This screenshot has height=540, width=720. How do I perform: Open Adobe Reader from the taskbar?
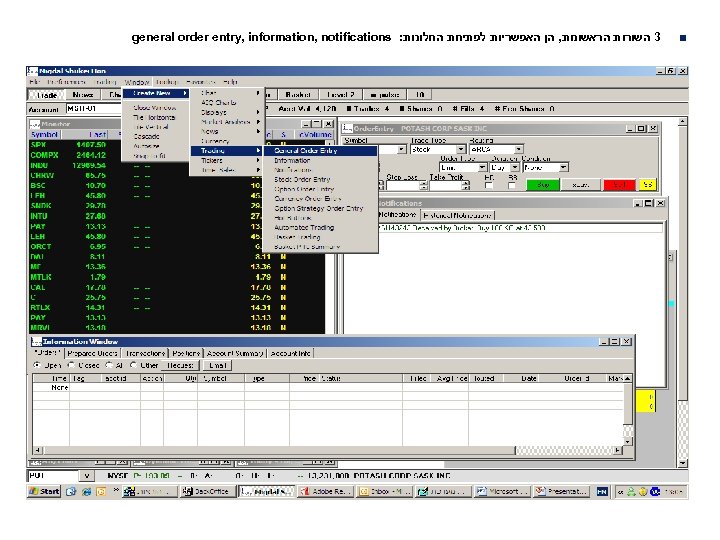click(326, 491)
